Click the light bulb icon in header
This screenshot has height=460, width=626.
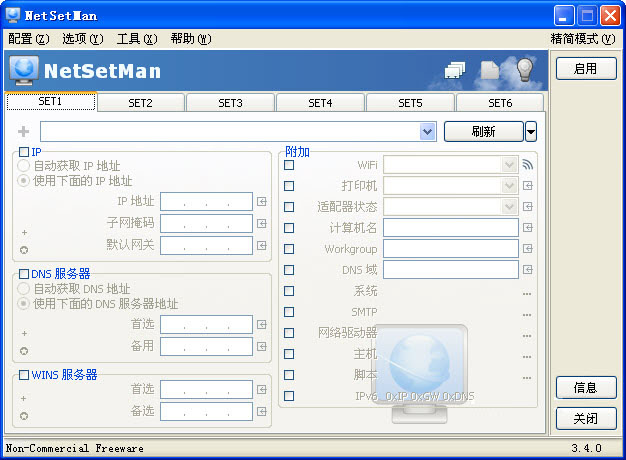525,69
